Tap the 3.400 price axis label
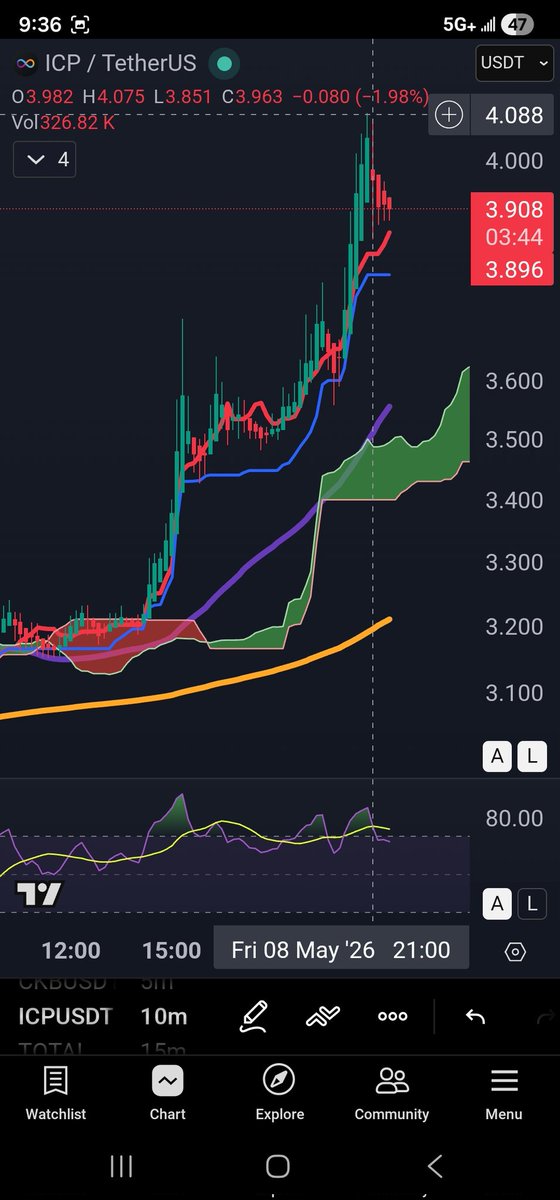The image size is (560, 1200). 514,500
